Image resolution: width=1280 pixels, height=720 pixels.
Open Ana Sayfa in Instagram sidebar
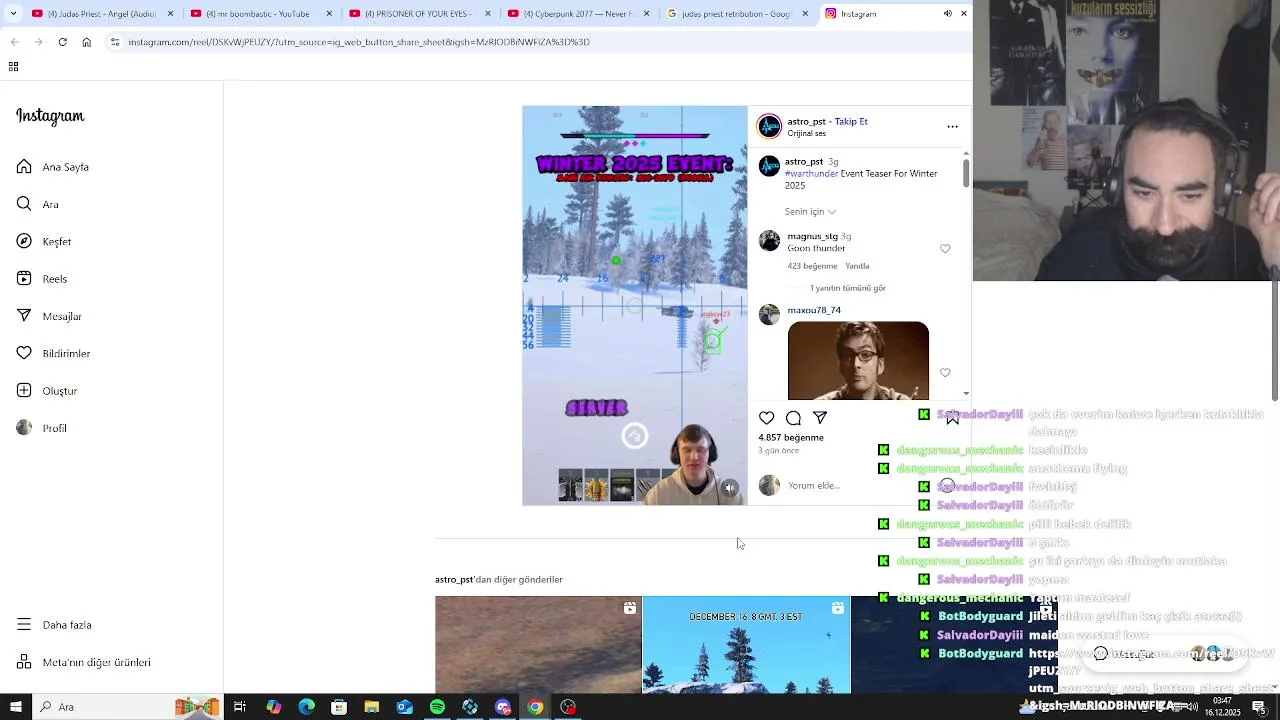click(x=53, y=167)
